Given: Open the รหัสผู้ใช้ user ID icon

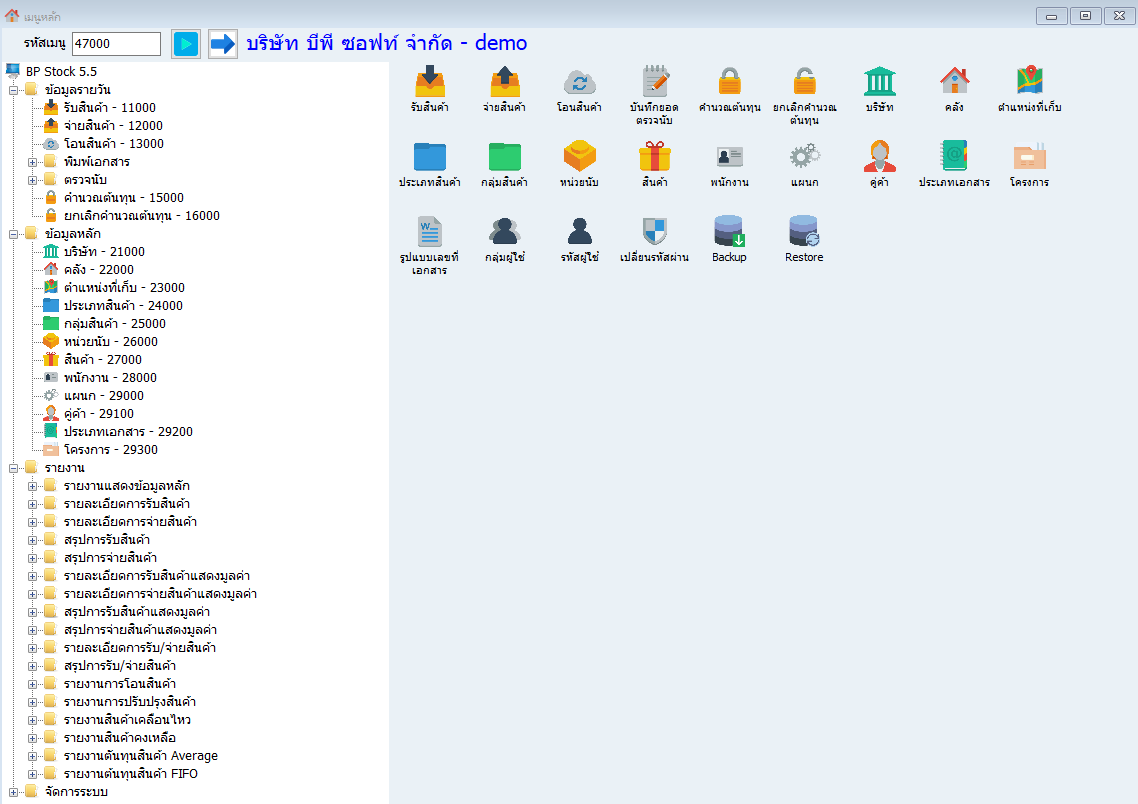Looking at the screenshot, I should click(579, 232).
